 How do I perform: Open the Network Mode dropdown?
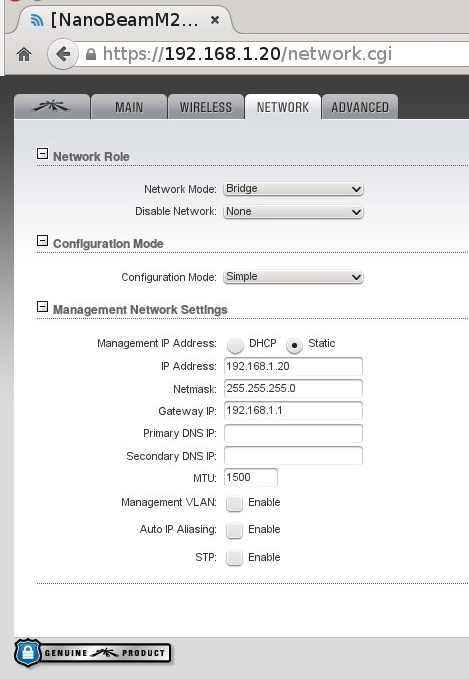click(x=293, y=189)
